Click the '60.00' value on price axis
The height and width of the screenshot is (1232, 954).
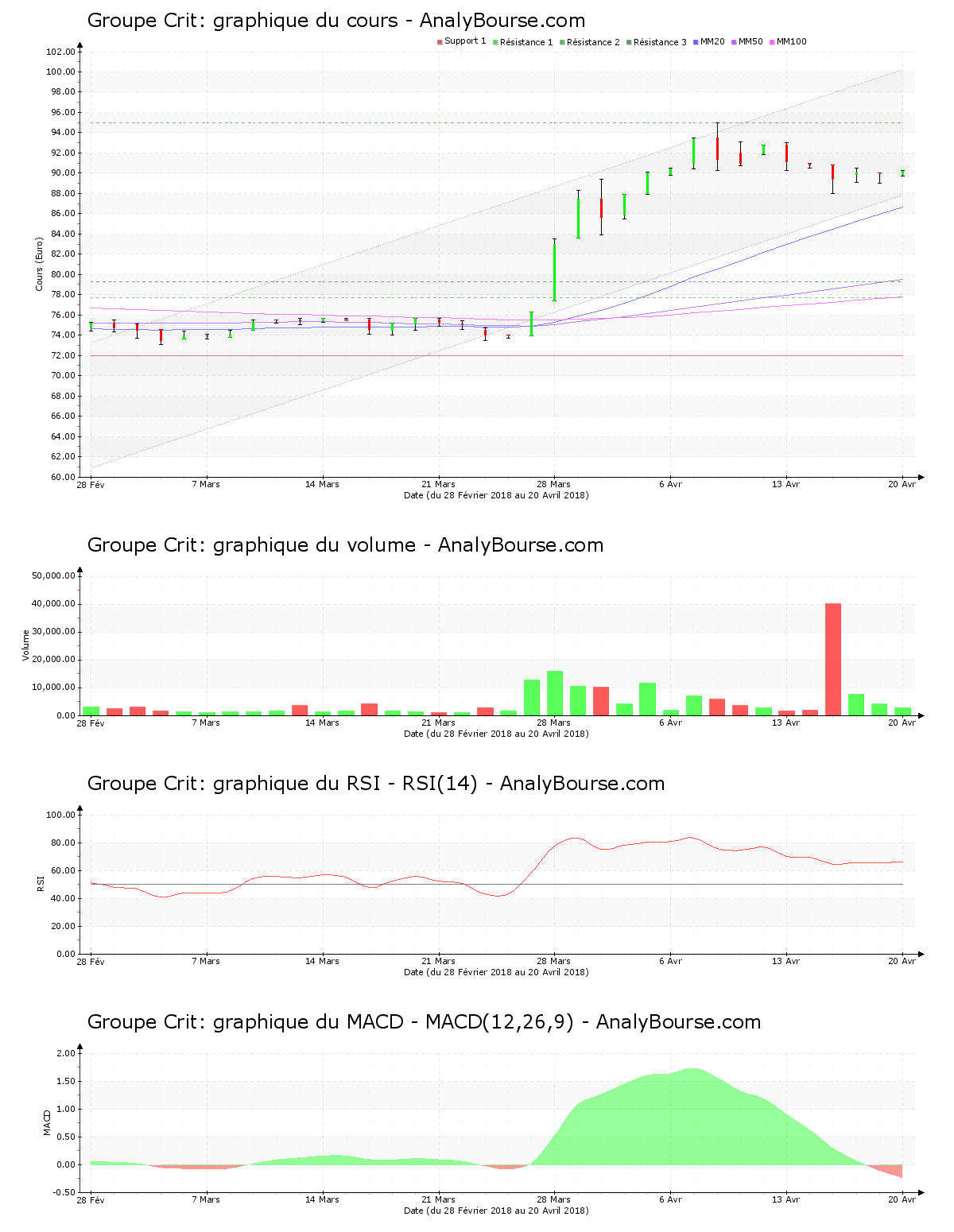[63, 477]
